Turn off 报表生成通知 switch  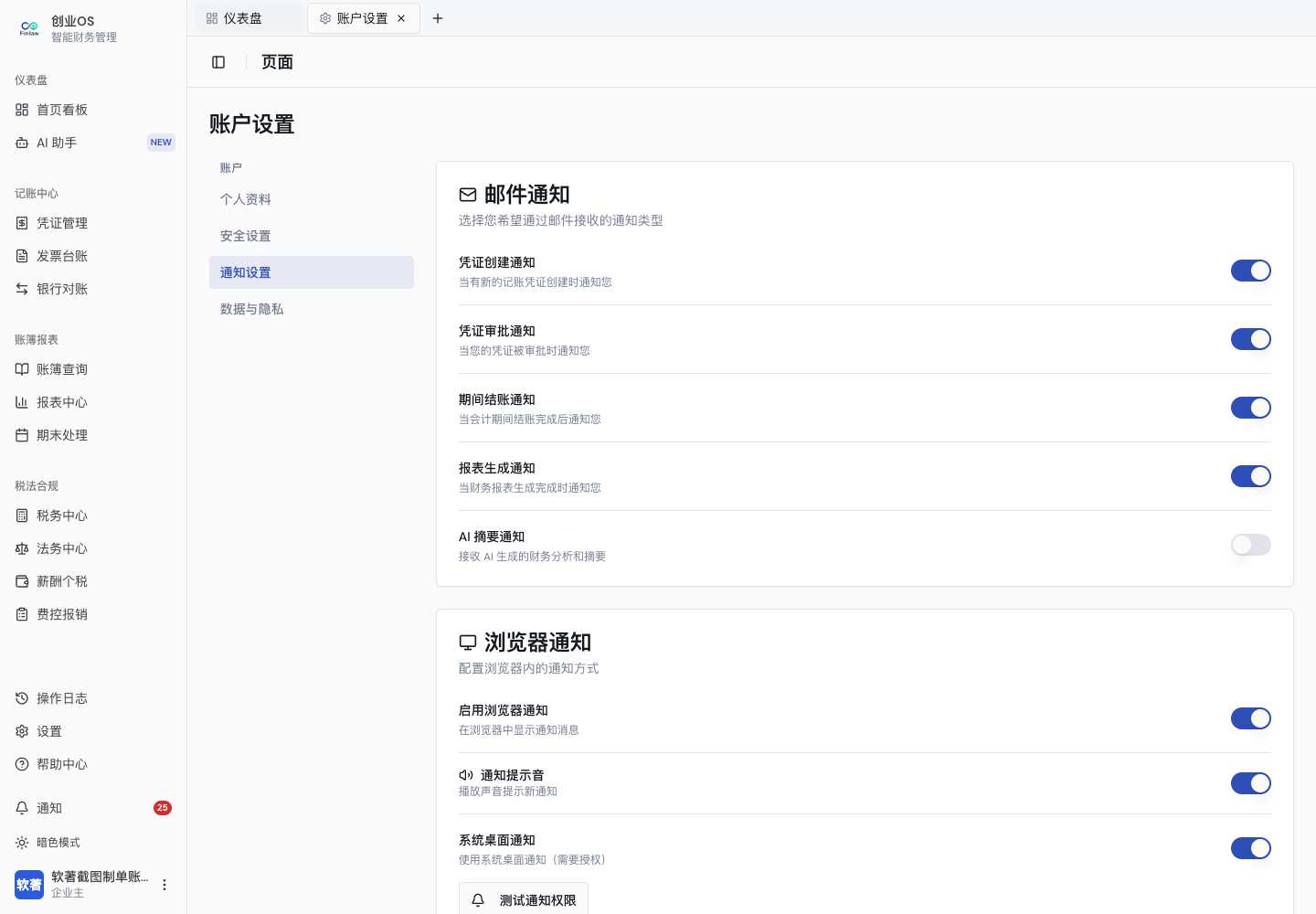[1251, 476]
